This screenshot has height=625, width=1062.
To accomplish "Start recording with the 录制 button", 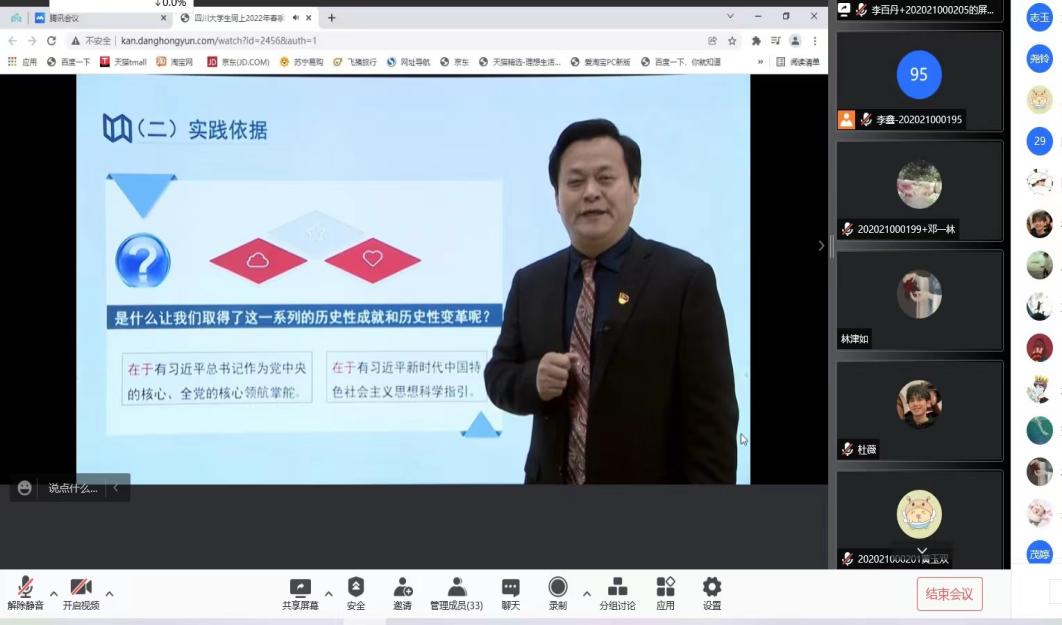I will tap(557, 590).
